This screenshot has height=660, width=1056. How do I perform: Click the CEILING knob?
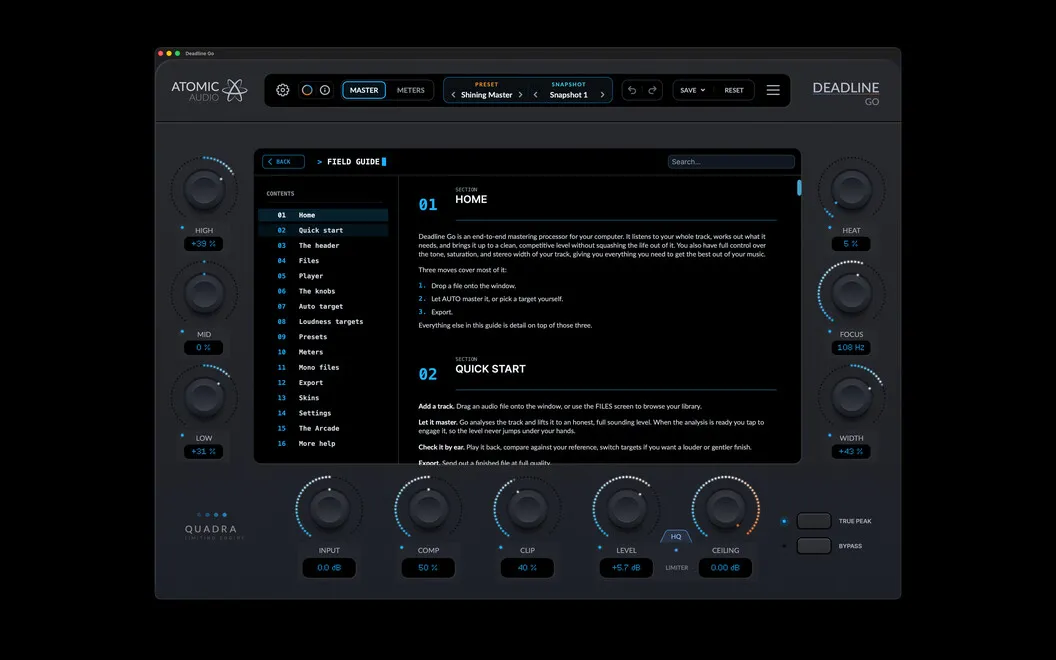coord(725,510)
